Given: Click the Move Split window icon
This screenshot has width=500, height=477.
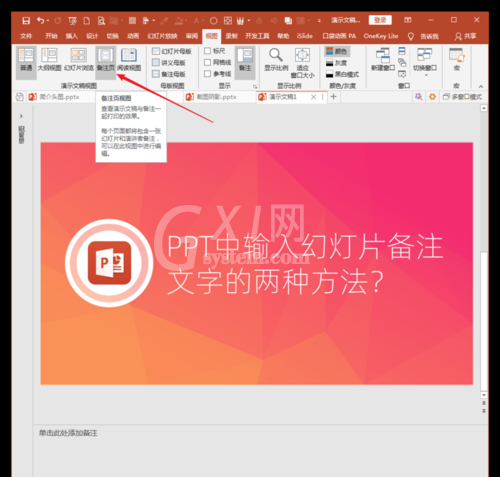Looking at the screenshot, I should point(402,74).
